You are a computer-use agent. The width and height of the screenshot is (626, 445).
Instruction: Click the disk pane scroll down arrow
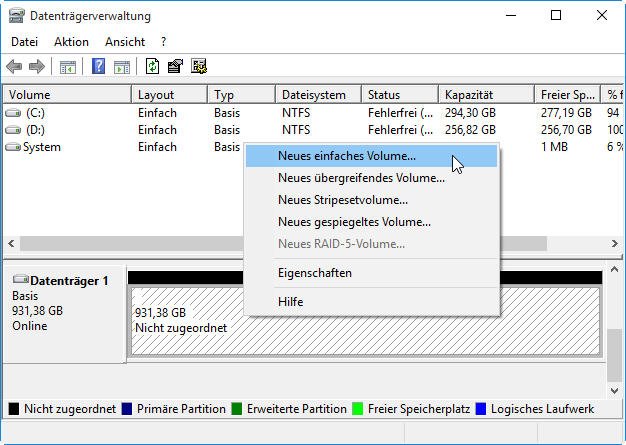614,391
